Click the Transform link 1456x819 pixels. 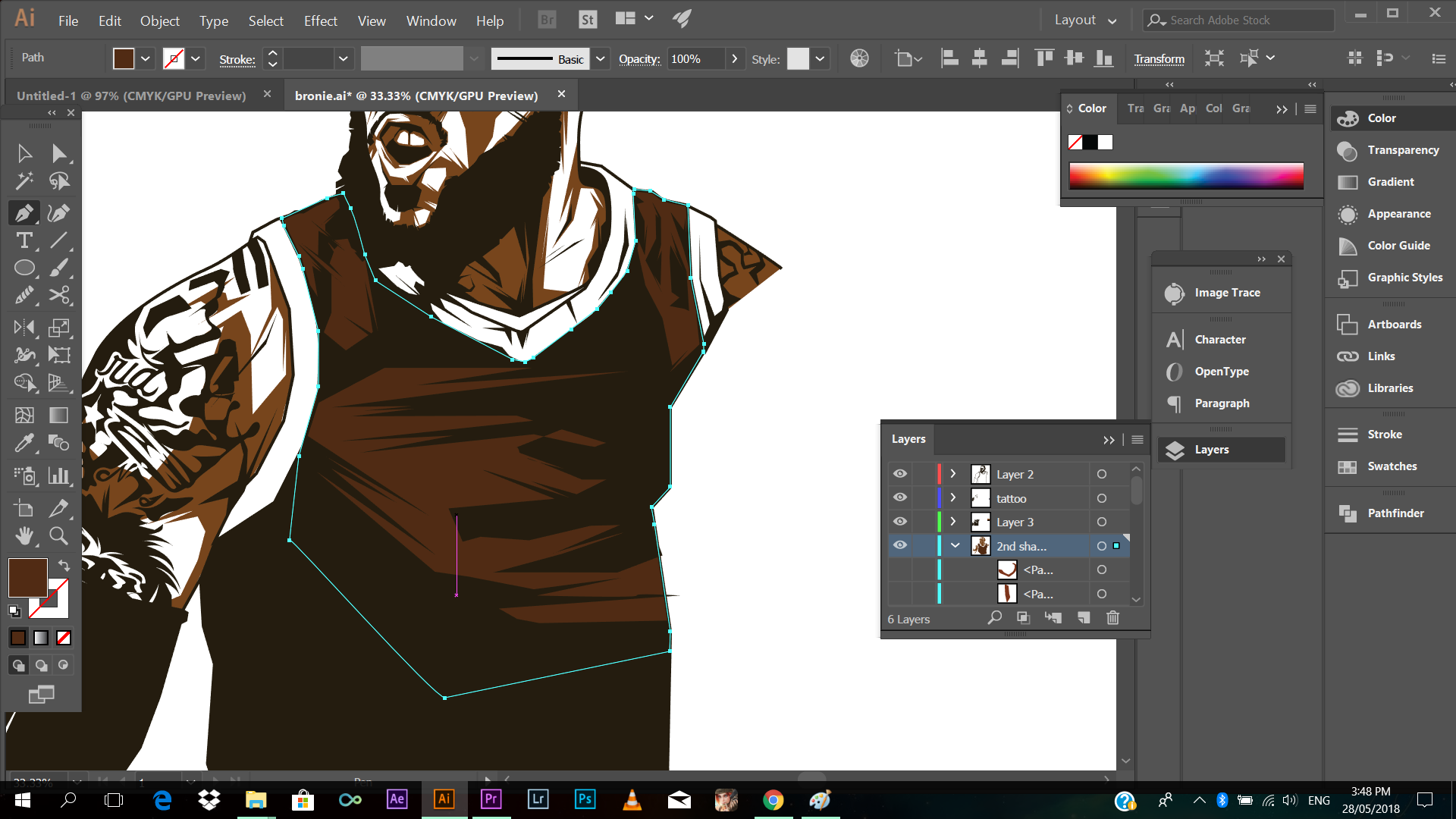pyautogui.click(x=1159, y=59)
